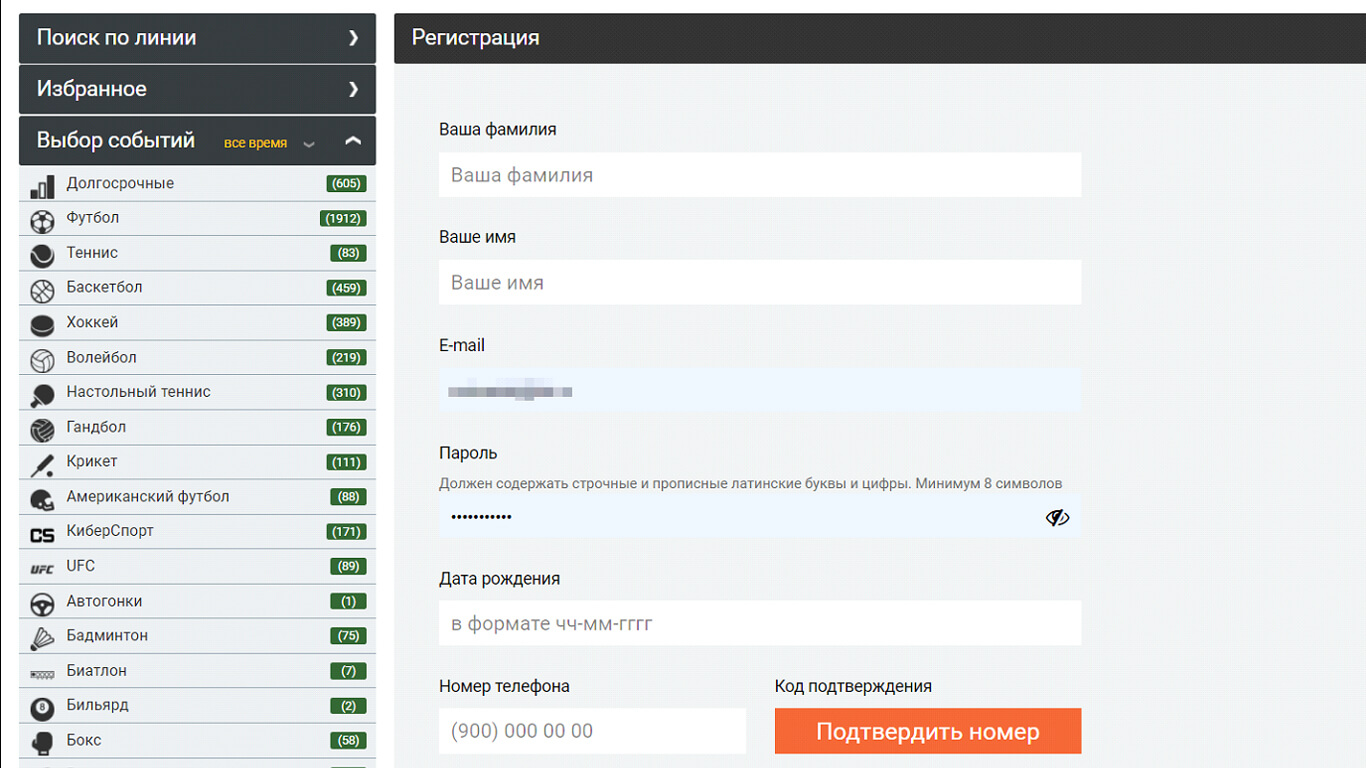Click the Волейбол ball icon
Image resolution: width=1366 pixels, height=768 pixels.
pyautogui.click(x=42, y=360)
